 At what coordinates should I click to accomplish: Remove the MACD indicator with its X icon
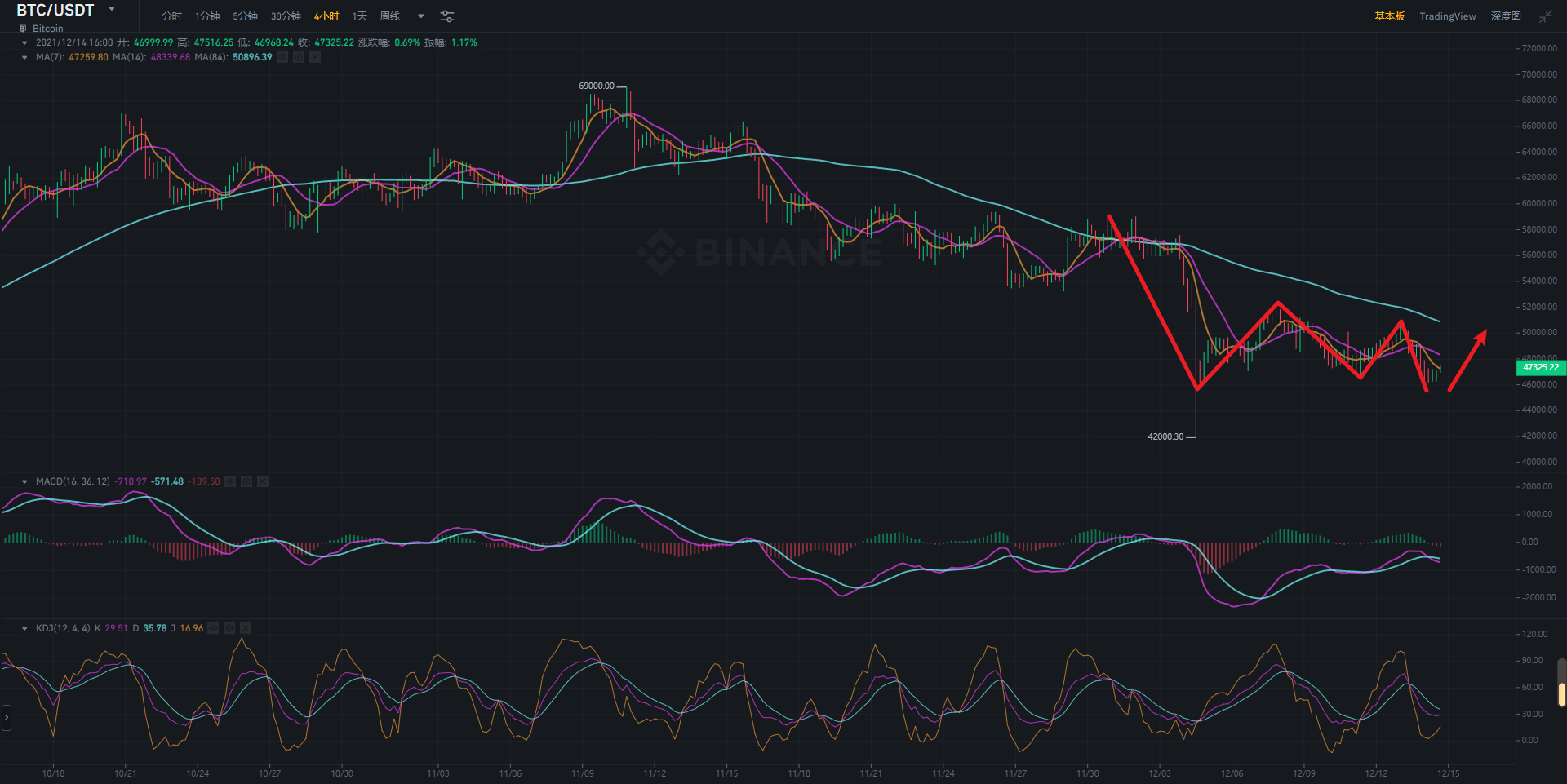pos(263,481)
